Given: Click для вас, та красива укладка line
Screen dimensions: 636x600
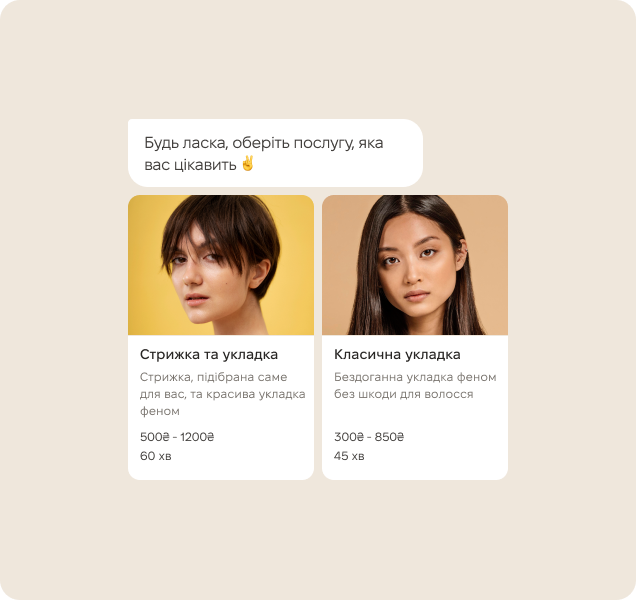Looking at the screenshot, I should [x=223, y=394].
